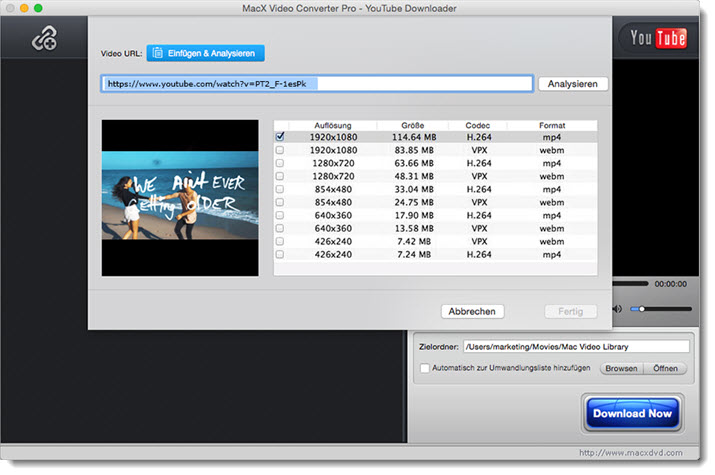
Task: Enable Automatisch zur Umwandlungsliste hinzufügen
Action: click(425, 368)
